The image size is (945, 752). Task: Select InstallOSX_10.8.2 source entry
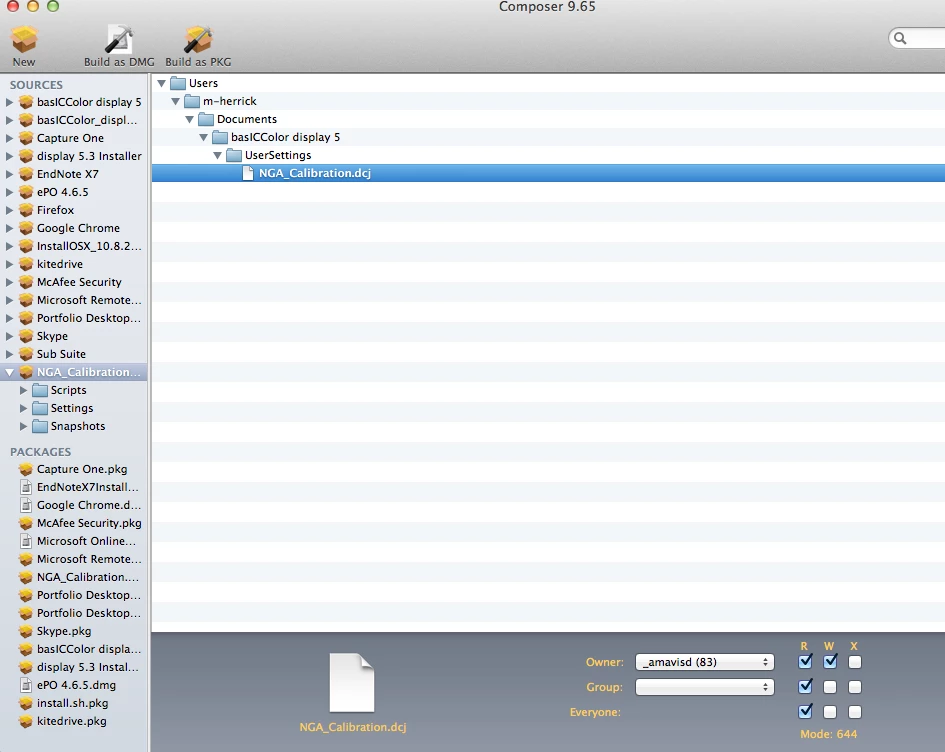(89, 246)
